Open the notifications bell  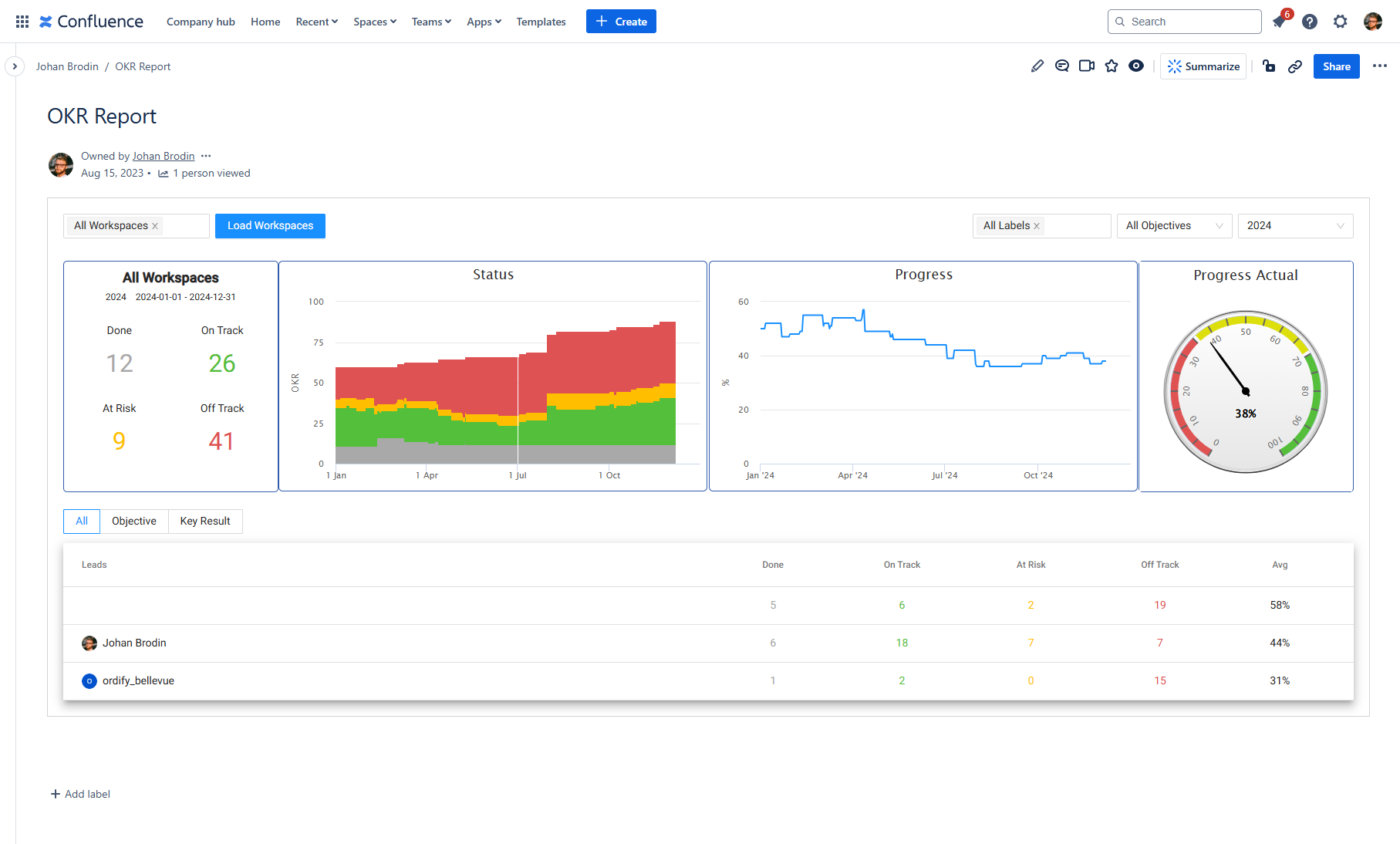click(1280, 22)
